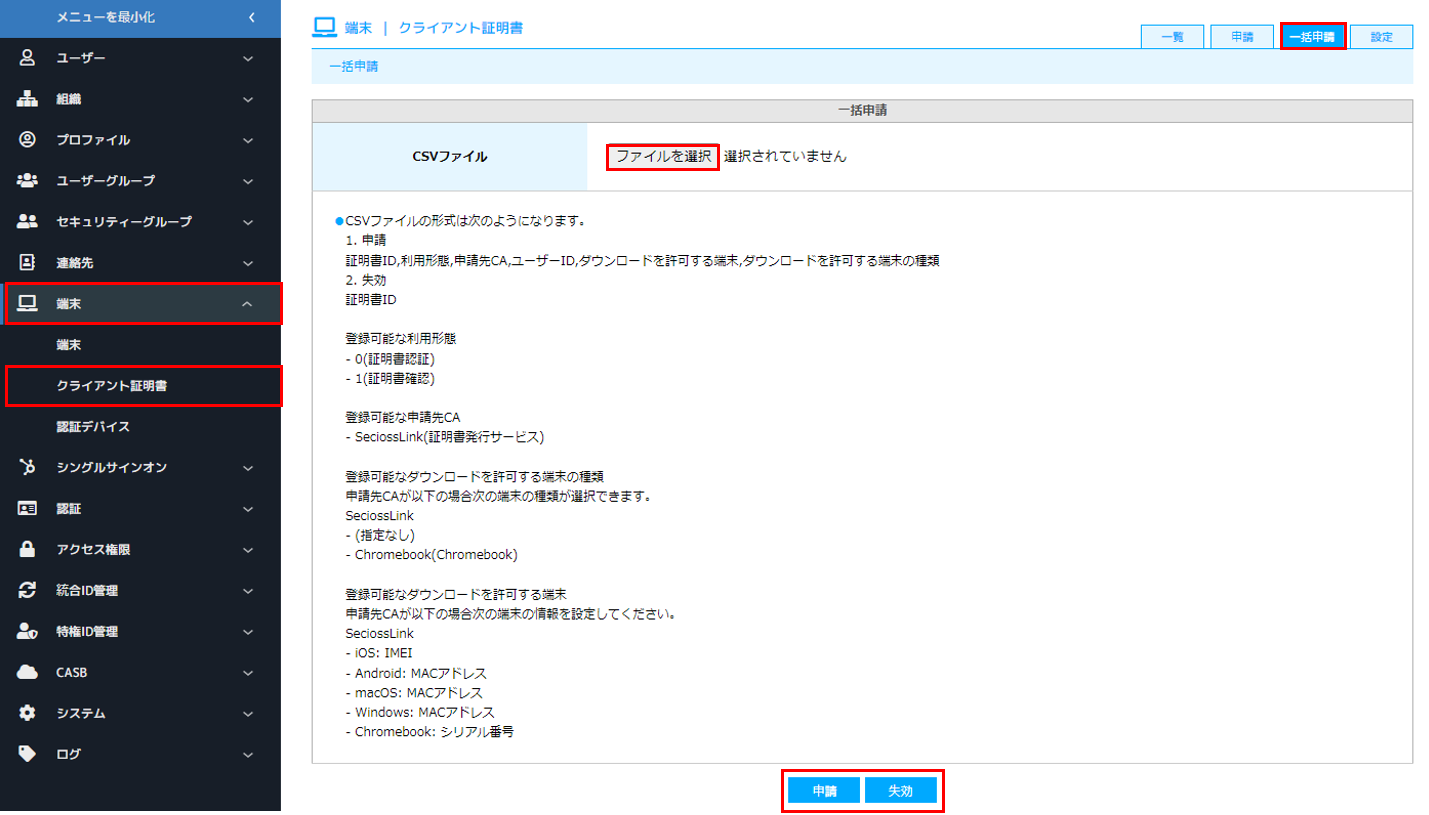
Task: Click the ユーザー person icon in sidebar
Action: [x=28, y=58]
